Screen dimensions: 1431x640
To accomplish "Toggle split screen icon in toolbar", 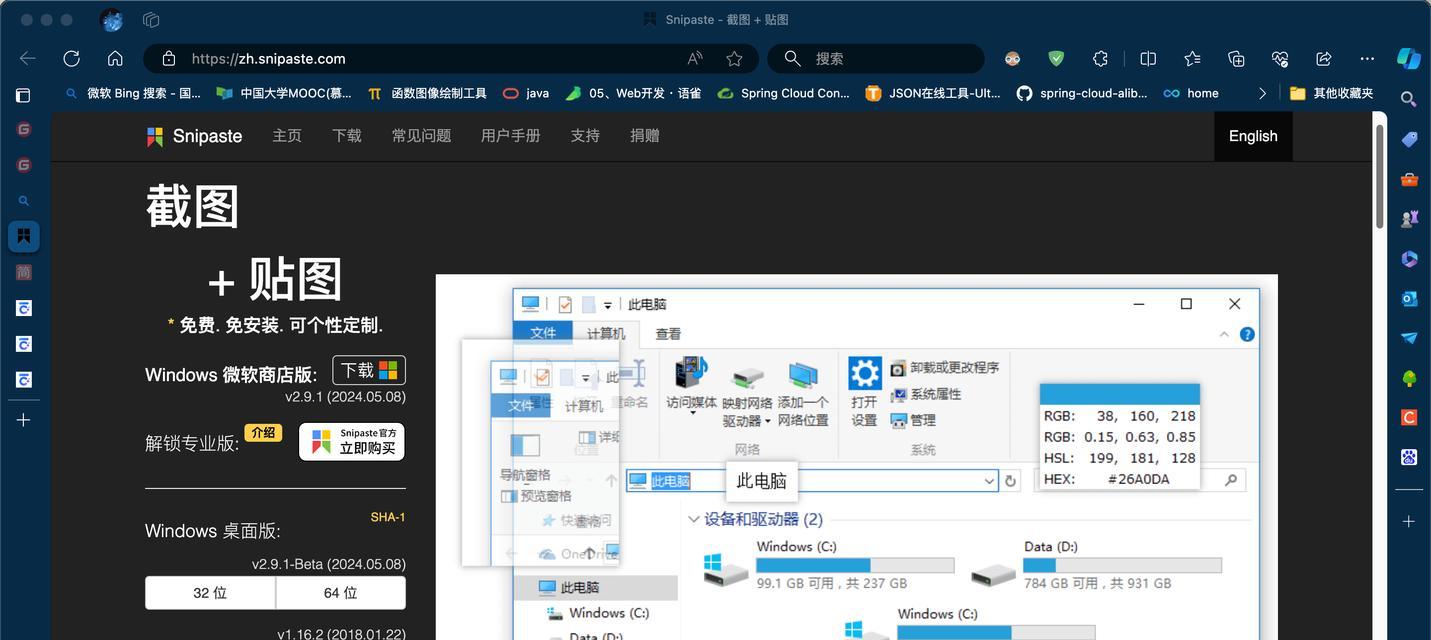I will [x=1148, y=58].
